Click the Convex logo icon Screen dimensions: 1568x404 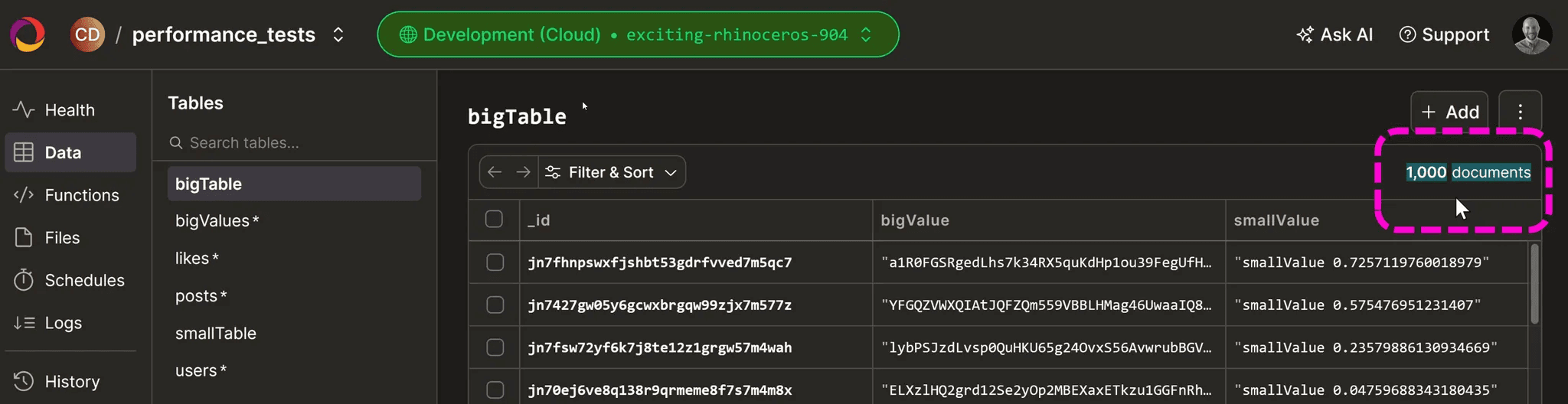tap(28, 34)
